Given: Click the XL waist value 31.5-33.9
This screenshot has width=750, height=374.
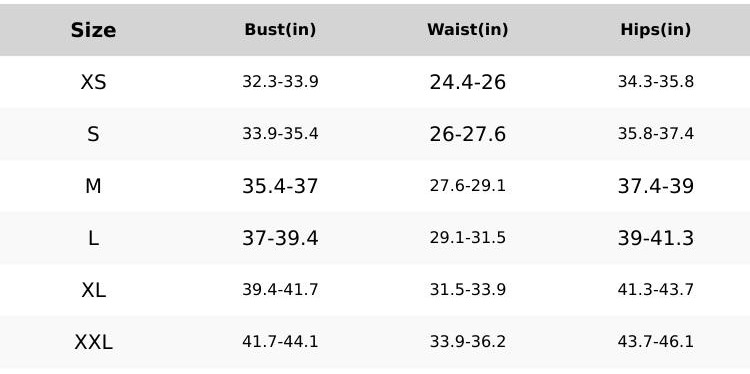Looking at the screenshot, I should (467, 290).
